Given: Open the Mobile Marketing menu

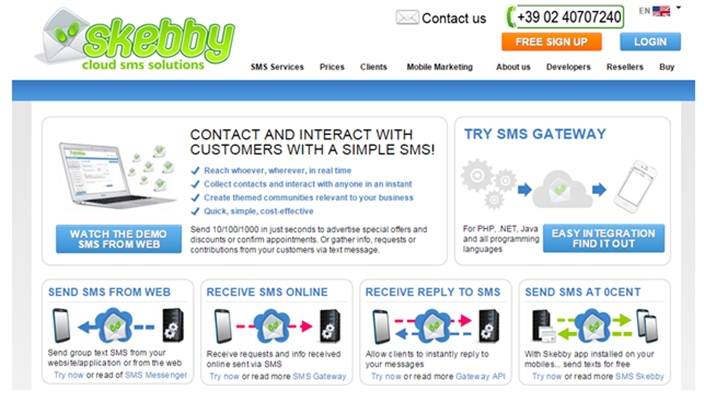Looking at the screenshot, I should [440, 67].
